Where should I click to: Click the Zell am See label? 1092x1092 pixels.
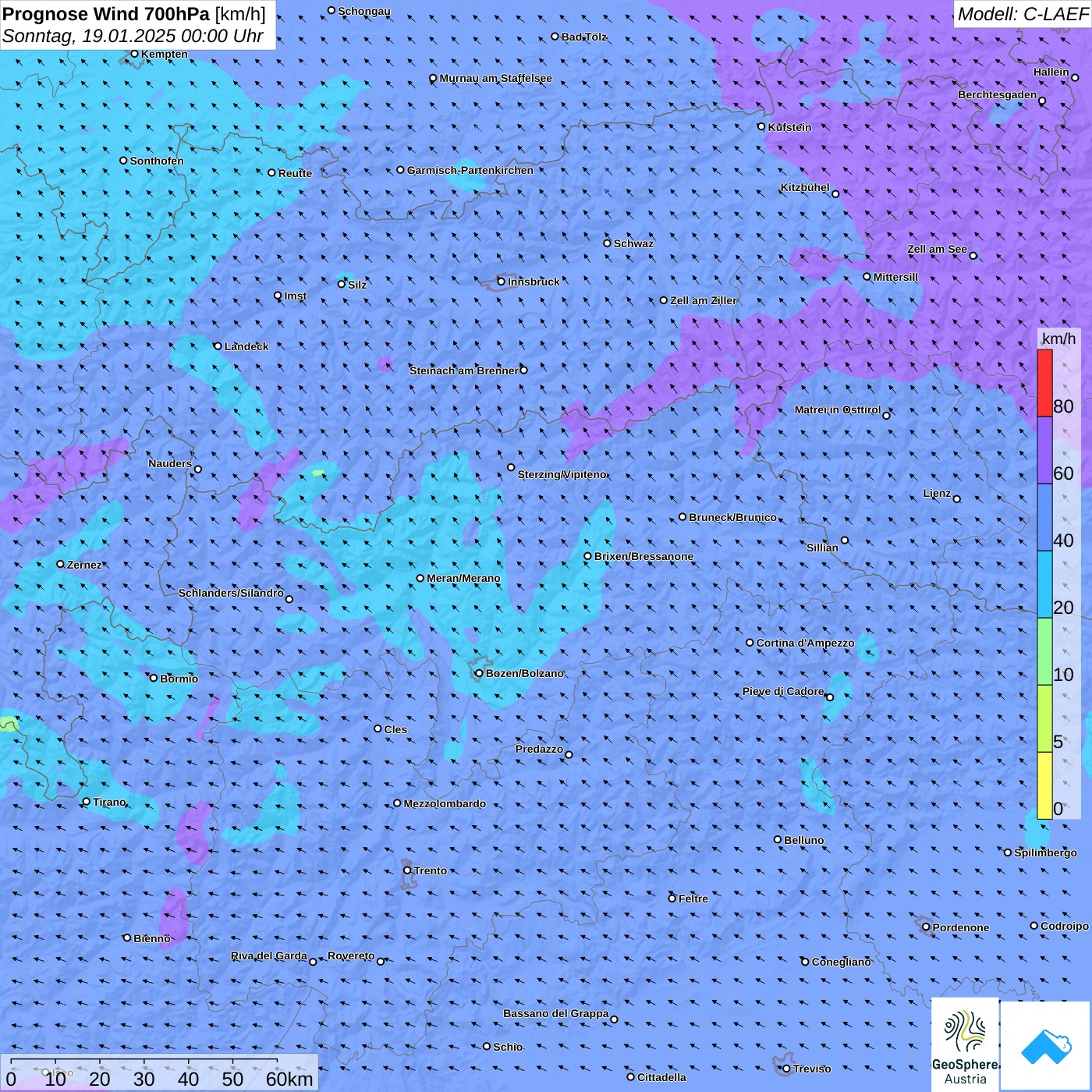click(937, 249)
